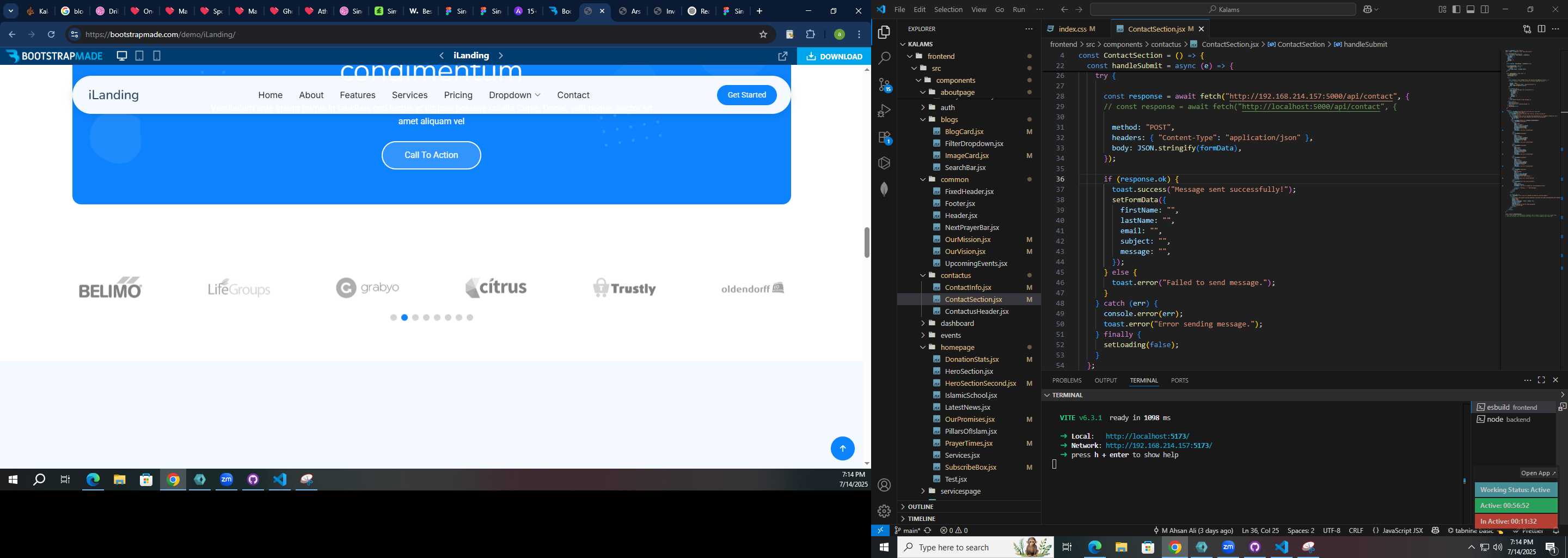Image resolution: width=1568 pixels, height=558 pixels.
Task: Open the Dropdown menu in iLanding navbar
Action: [x=514, y=95]
